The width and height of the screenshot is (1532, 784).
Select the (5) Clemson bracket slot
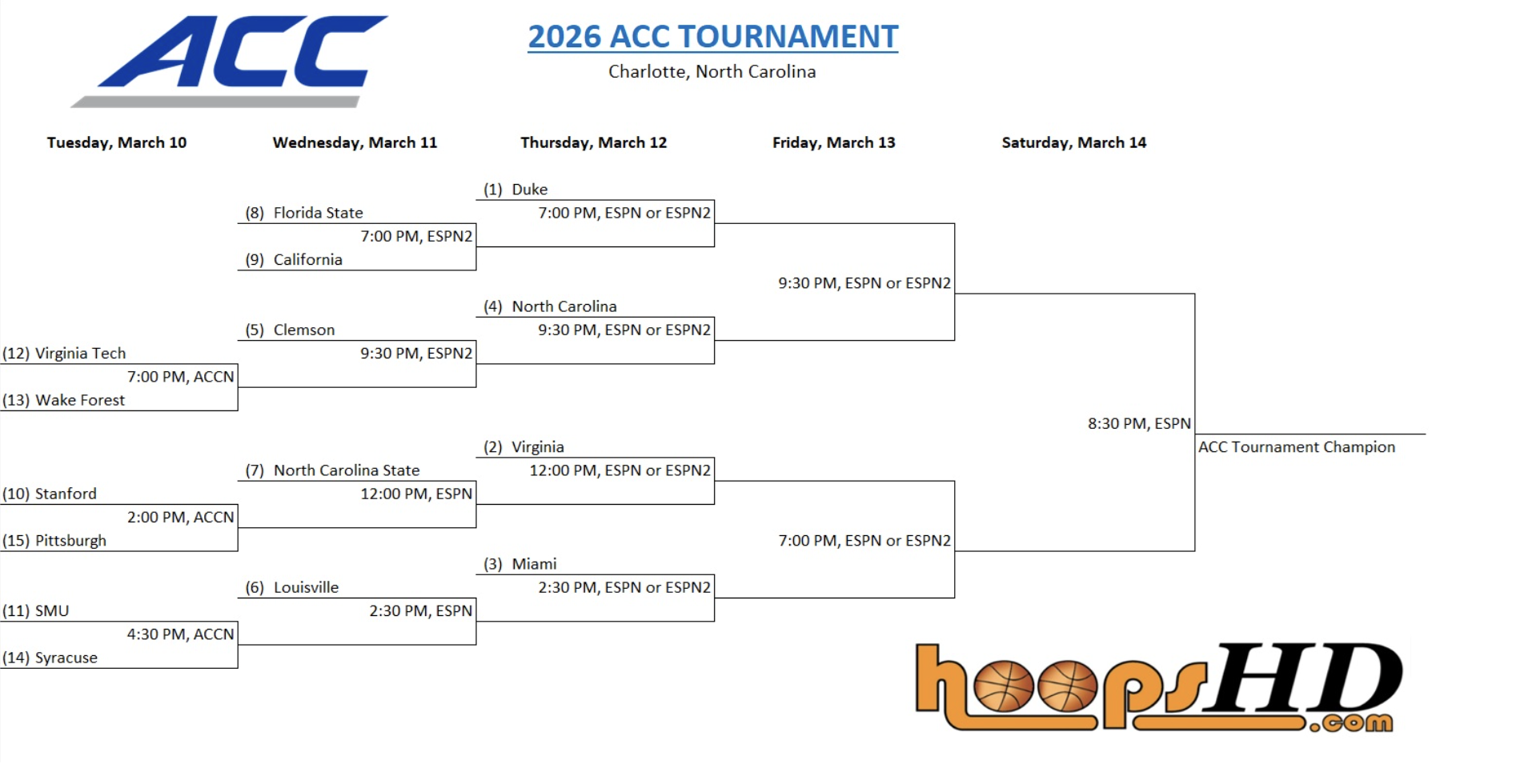290,330
